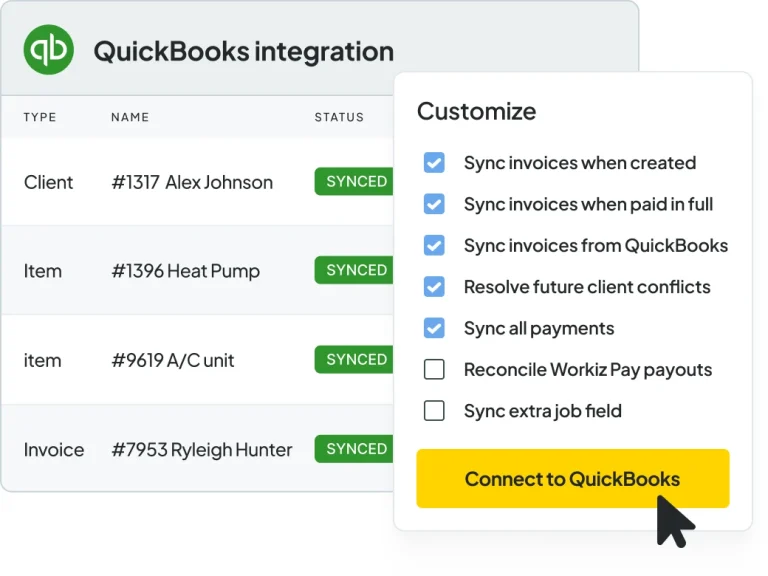Enable Reconcile Workiz Pay payouts
Screen dimensions: 768x576
[434, 369]
